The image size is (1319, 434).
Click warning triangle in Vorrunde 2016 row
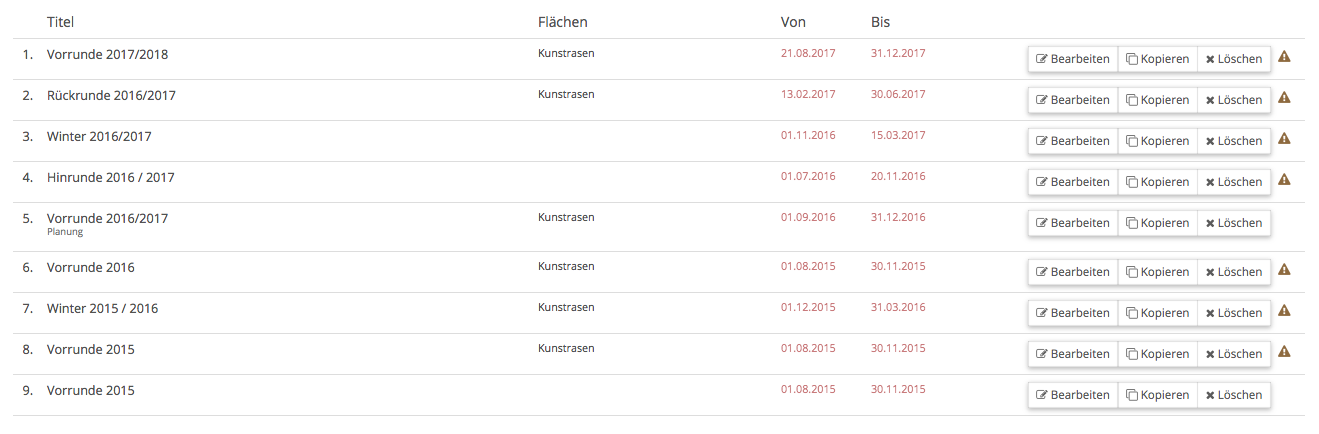click(1285, 270)
